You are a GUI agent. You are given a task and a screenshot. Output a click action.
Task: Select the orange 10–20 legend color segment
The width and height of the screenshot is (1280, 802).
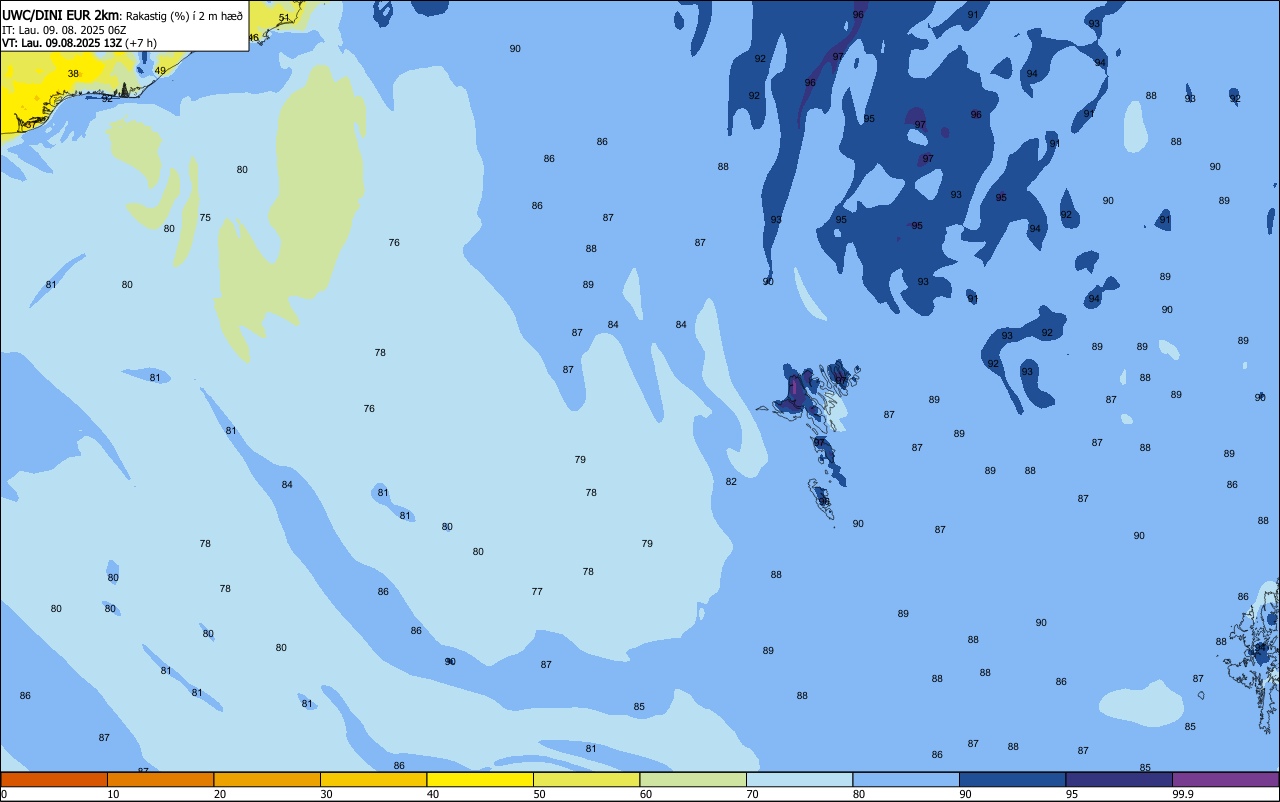[x=161, y=779]
